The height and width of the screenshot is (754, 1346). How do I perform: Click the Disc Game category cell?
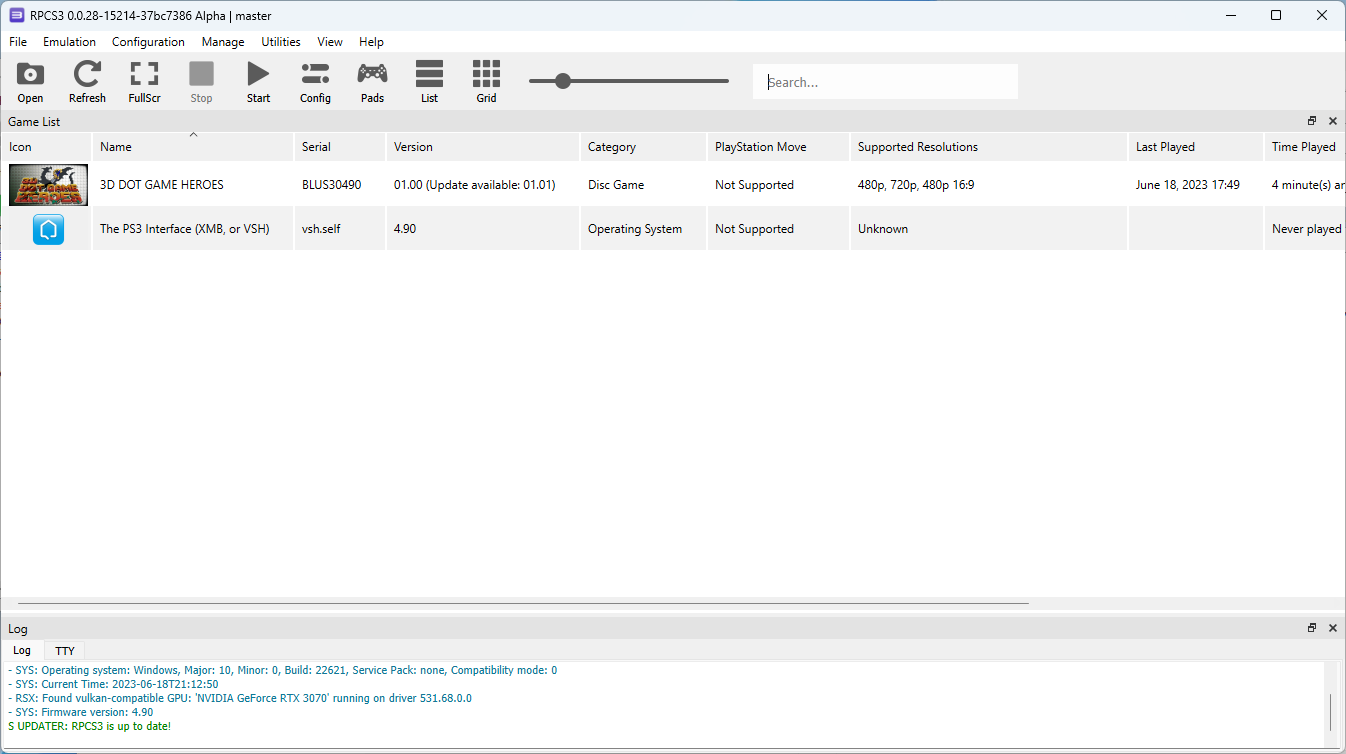616,185
